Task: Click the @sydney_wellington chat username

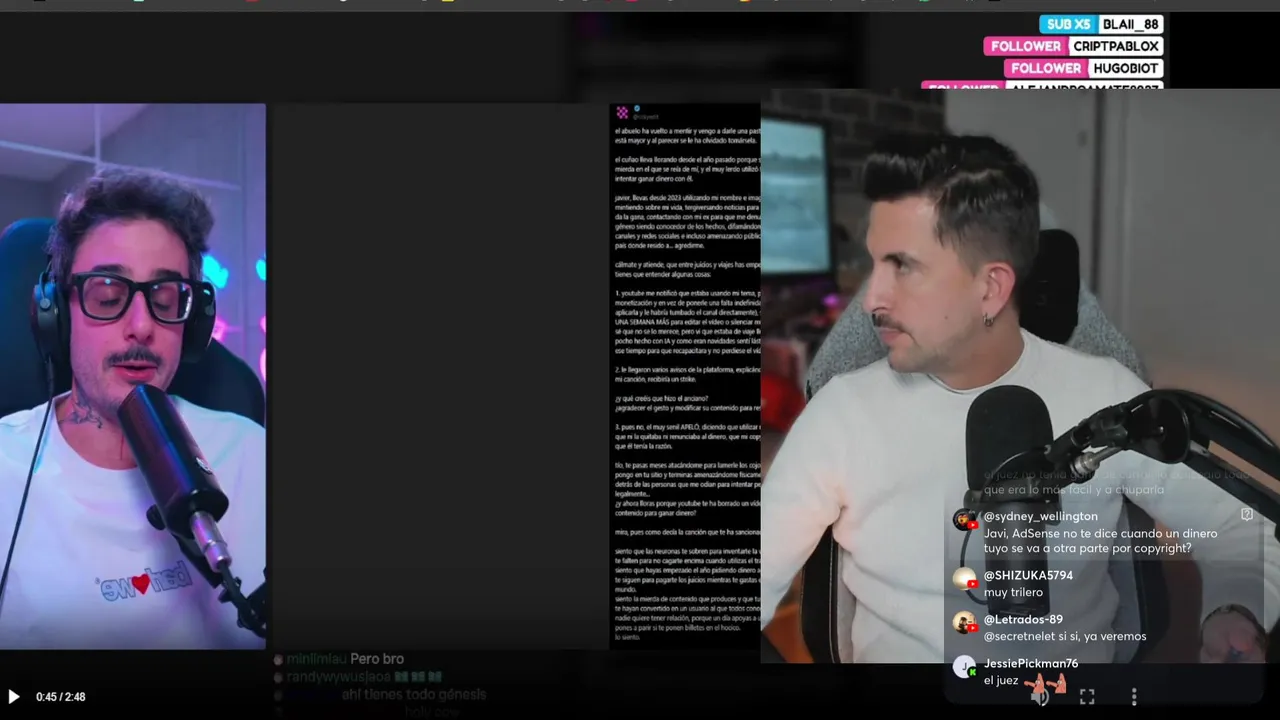Action: [1040, 516]
